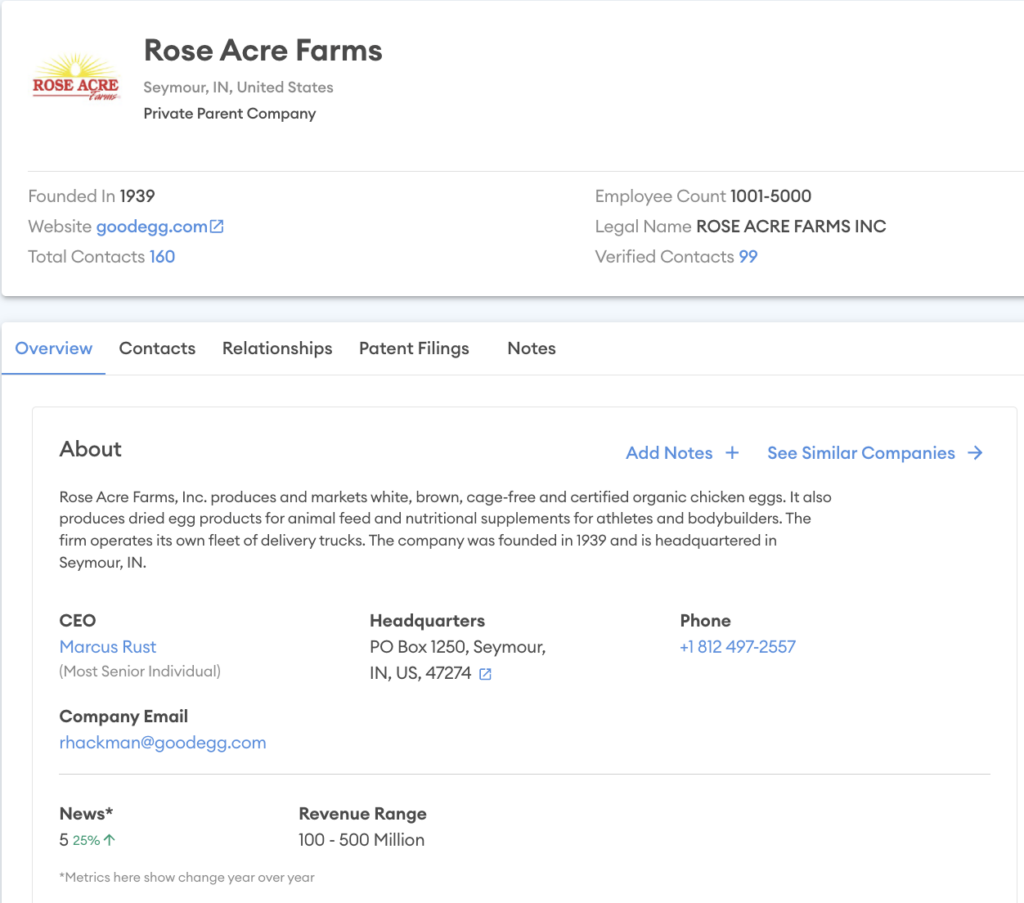Open the Patent Filings tab
Screen dimensions: 1024x903
pos(414,349)
